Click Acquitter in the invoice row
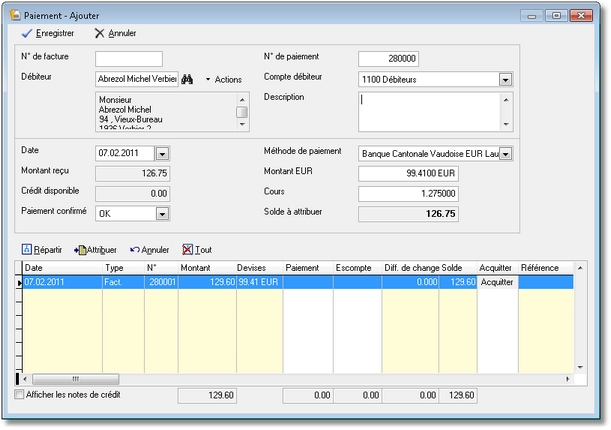 click(496, 283)
